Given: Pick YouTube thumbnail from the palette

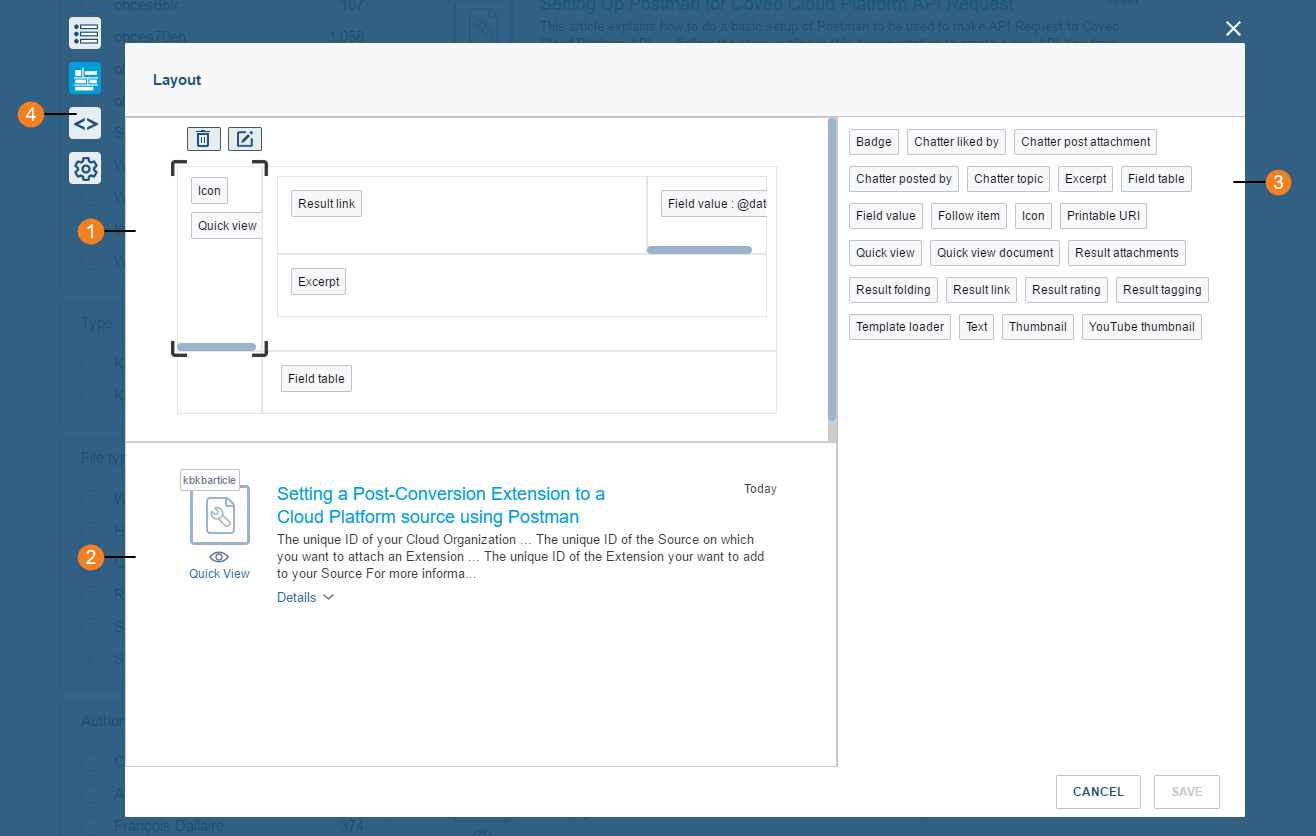Looking at the screenshot, I should pyautogui.click(x=1142, y=327).
